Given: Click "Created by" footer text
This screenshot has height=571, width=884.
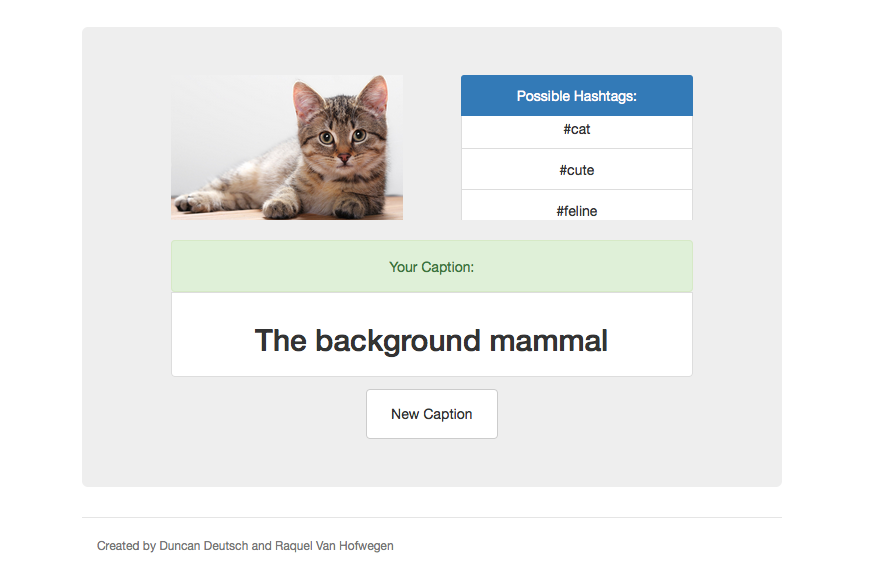Looking at the screenshot, I should click(x=126, y=546).
